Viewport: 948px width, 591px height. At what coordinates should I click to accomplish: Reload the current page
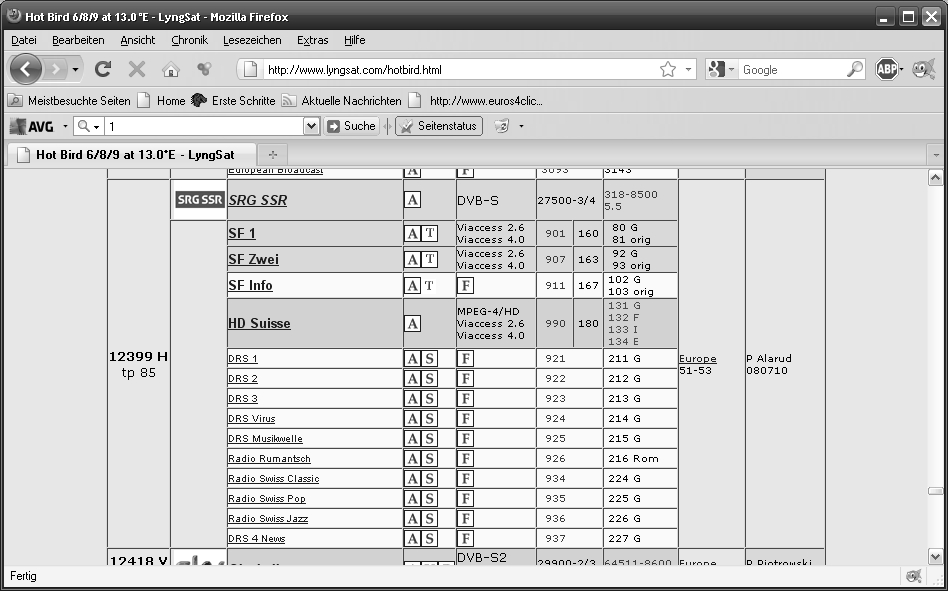tap(103, 69)
